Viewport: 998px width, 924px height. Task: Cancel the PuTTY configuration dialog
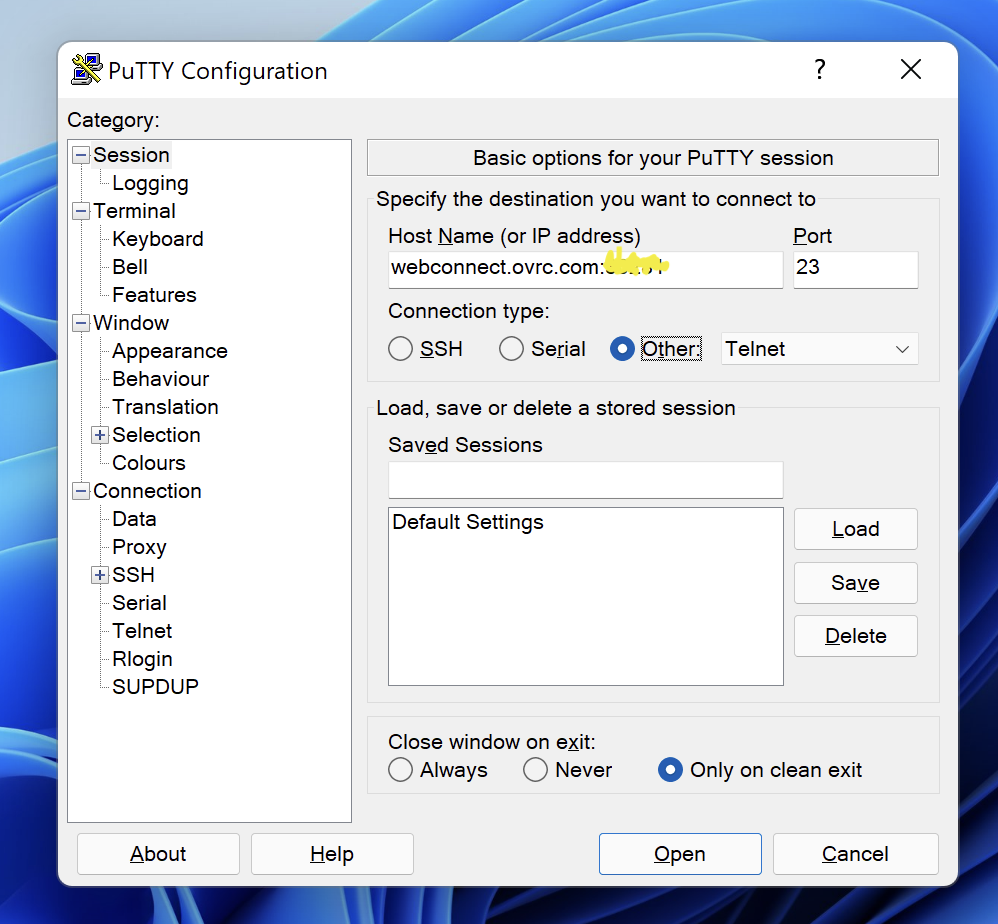[x=855, y=854]
